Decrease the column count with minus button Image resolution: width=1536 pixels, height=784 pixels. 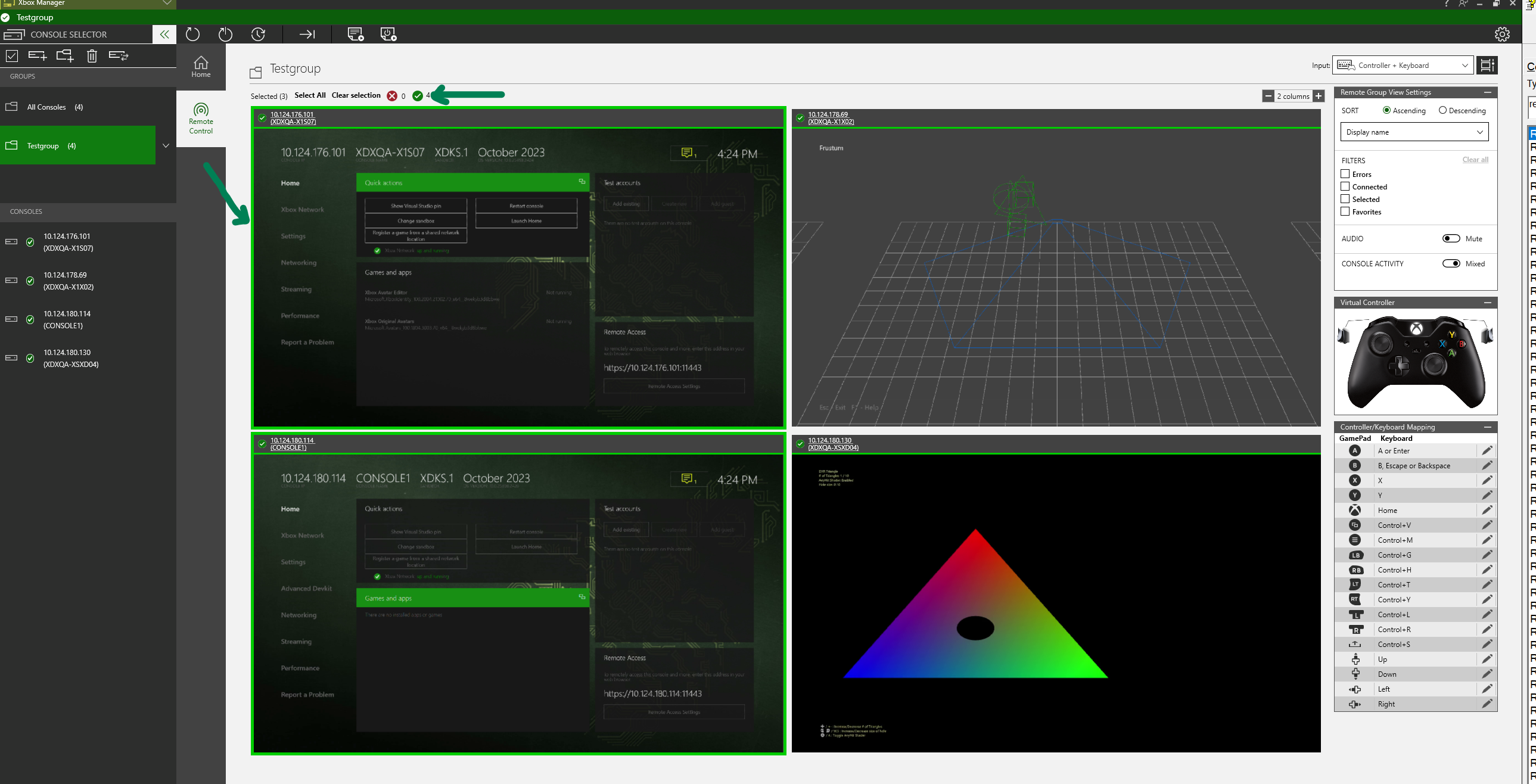(x=1268, y=96)
